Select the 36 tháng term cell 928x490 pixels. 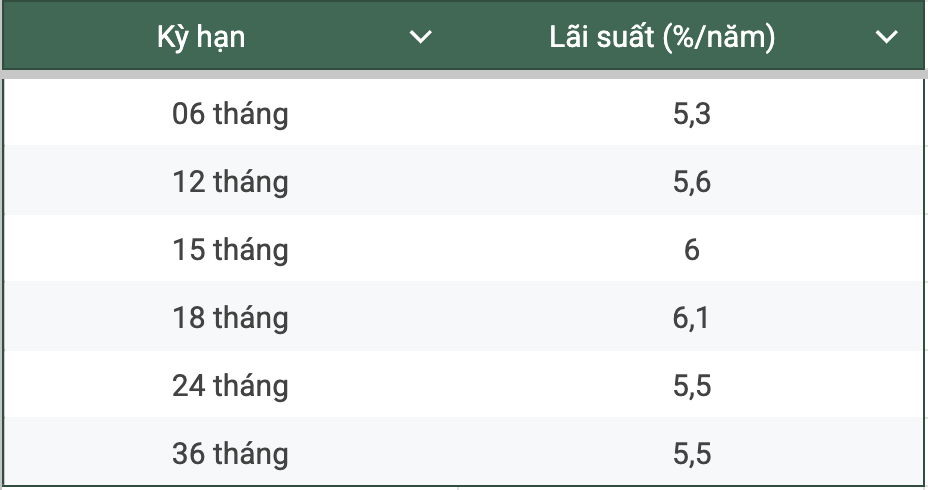230,454
